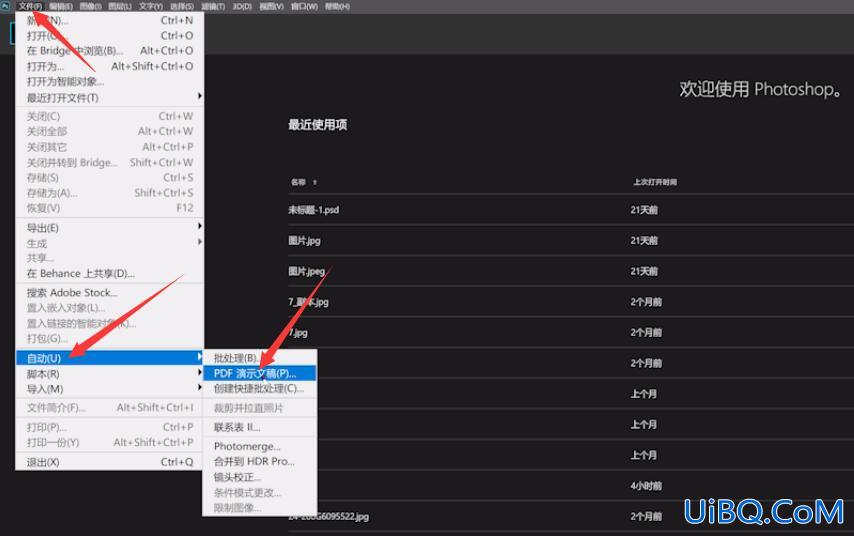
Task: Open recent file 未标题-1.psd
Action: click(313, 210)
